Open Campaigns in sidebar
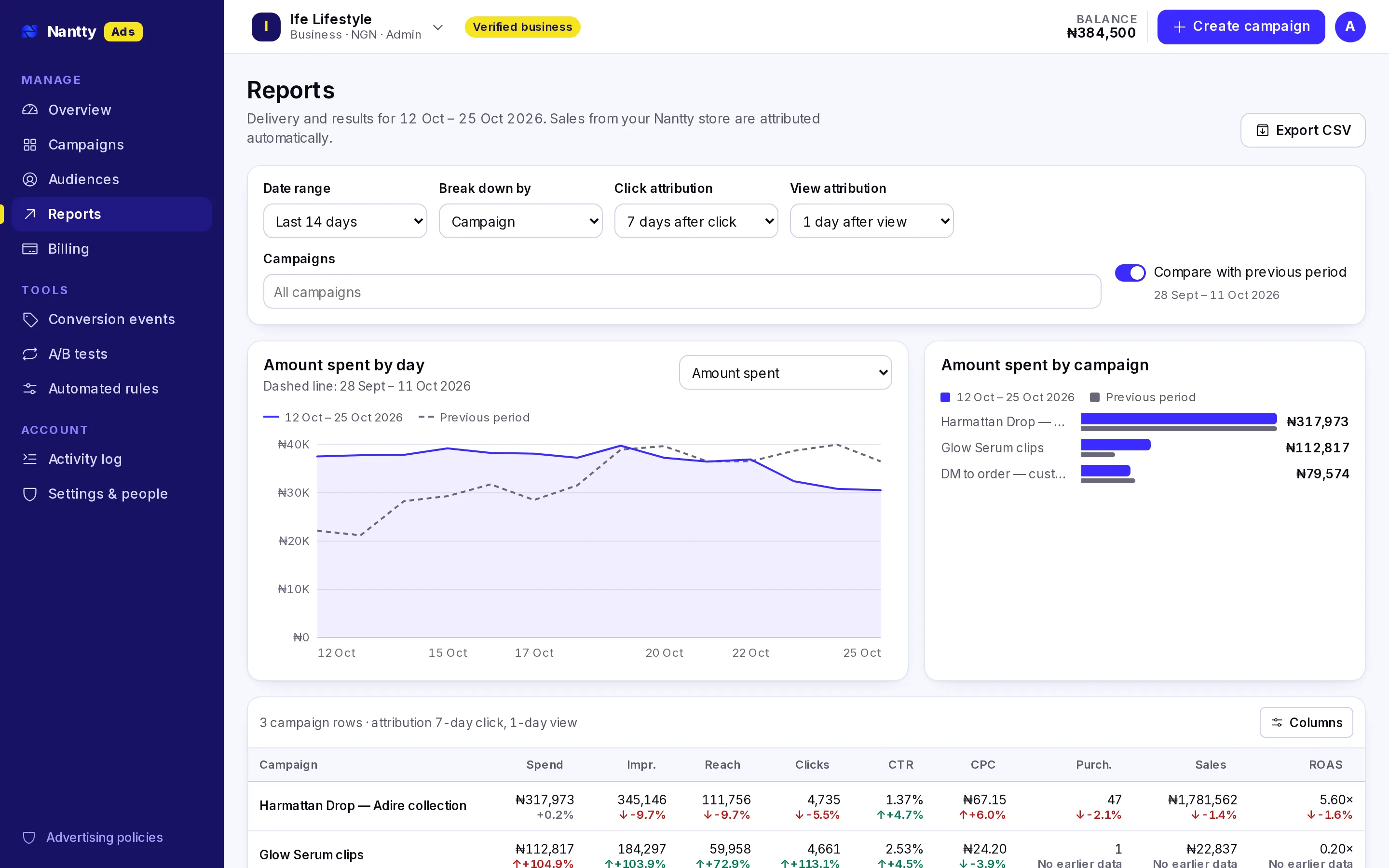Screen dimensions: 1389x868 (112, 145)
